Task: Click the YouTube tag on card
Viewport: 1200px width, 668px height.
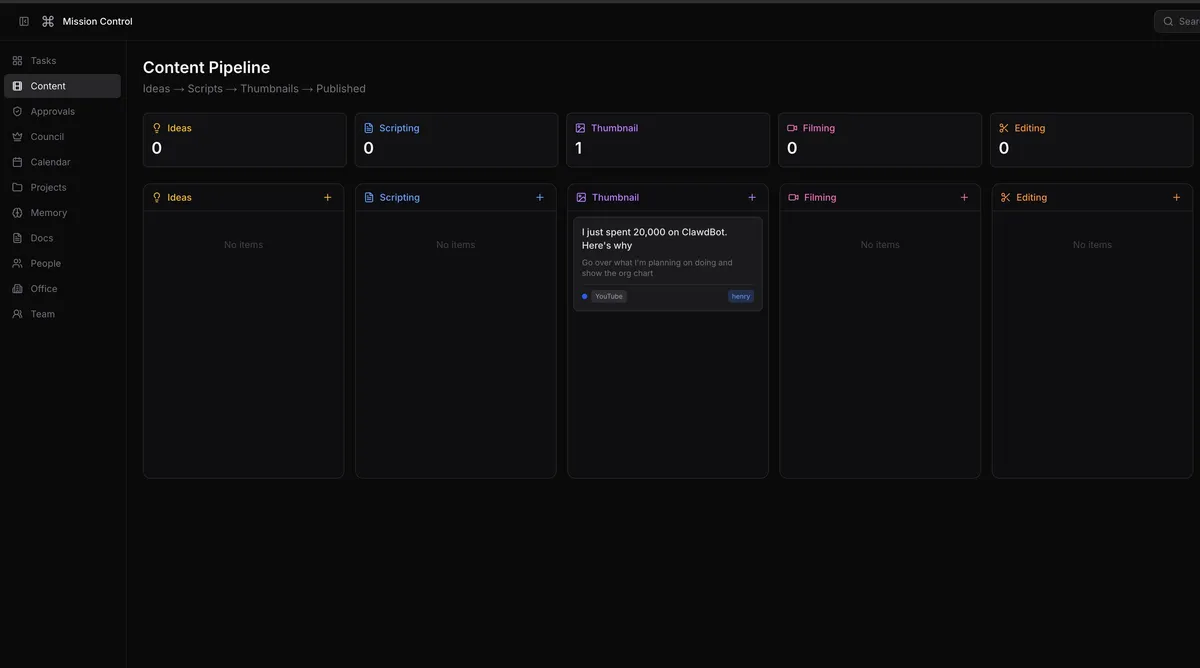Action: pyautogui.click(x=608, y=296)
